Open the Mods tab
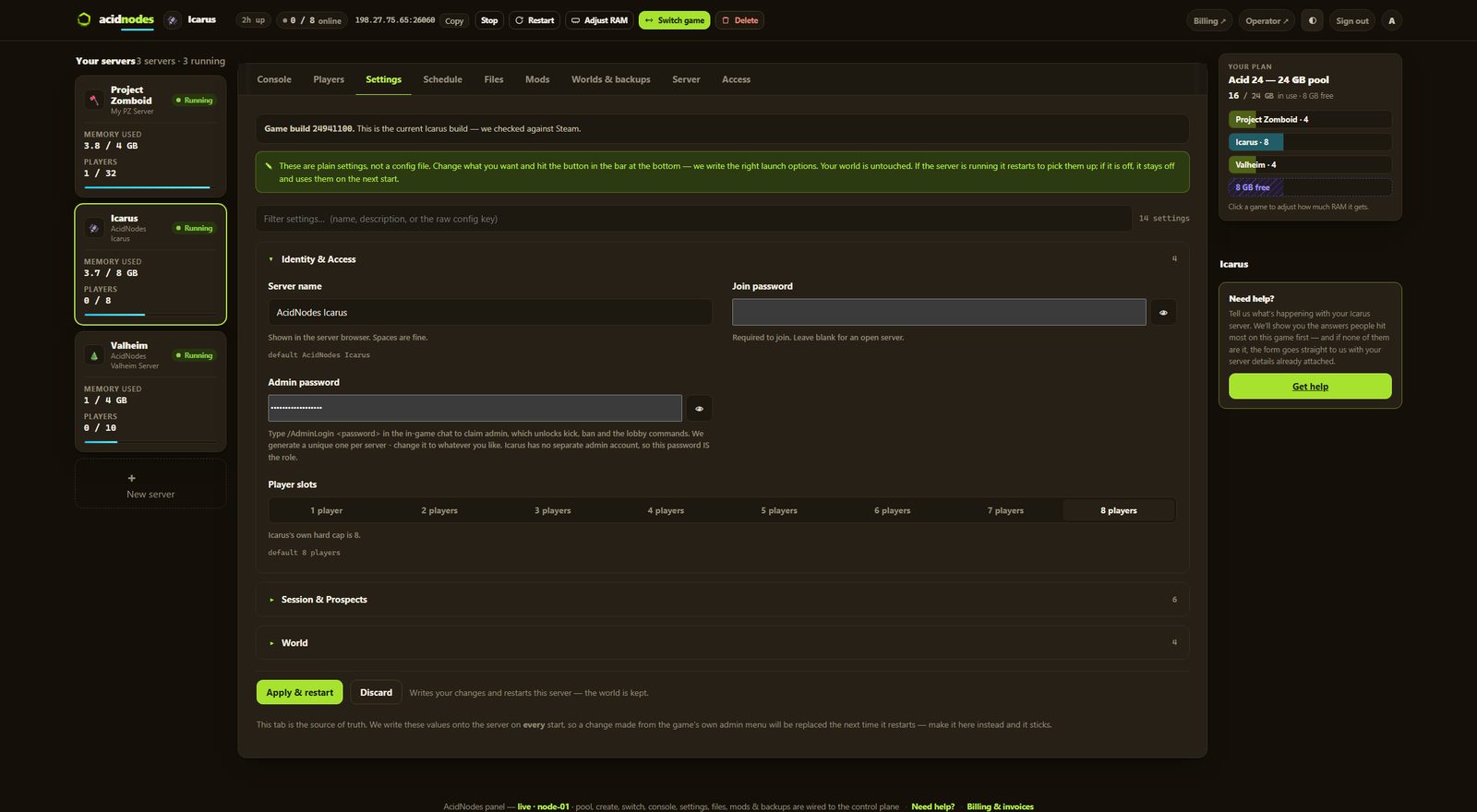1477x812 pixels. 537,79
